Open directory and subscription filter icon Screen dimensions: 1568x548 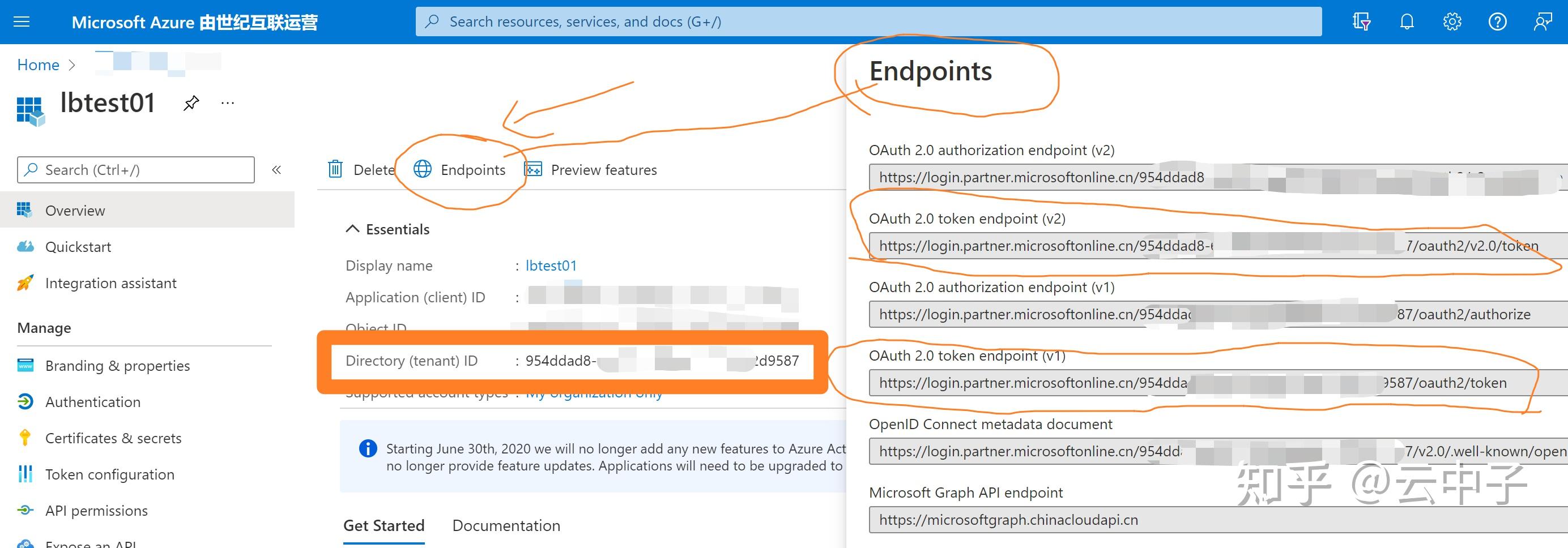pos(1361,22)
